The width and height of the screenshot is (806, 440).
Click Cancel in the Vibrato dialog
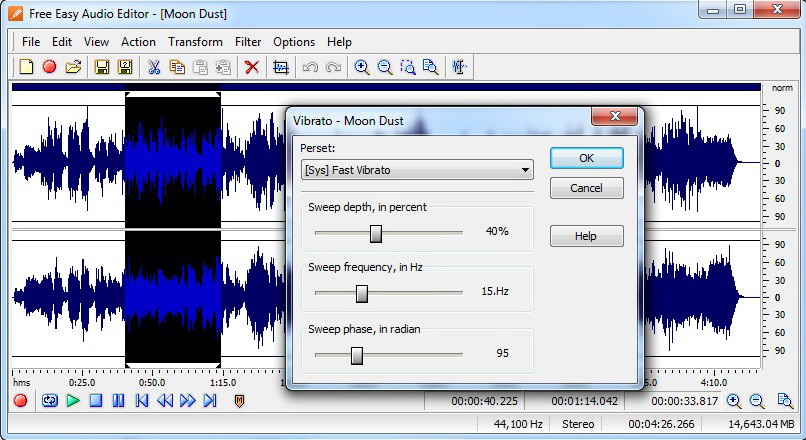[586, 188]
